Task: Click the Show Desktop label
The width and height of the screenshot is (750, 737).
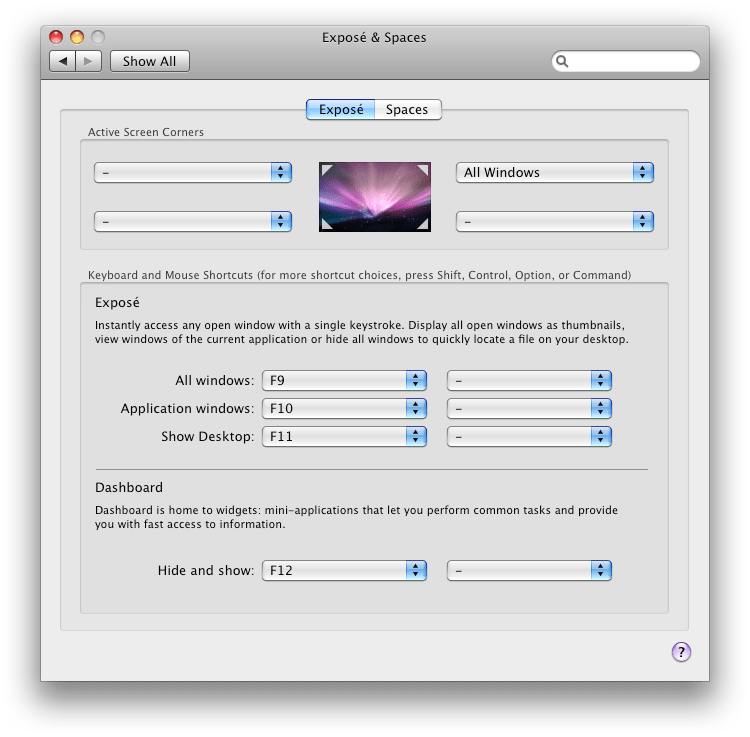Action: click(208, 436)
